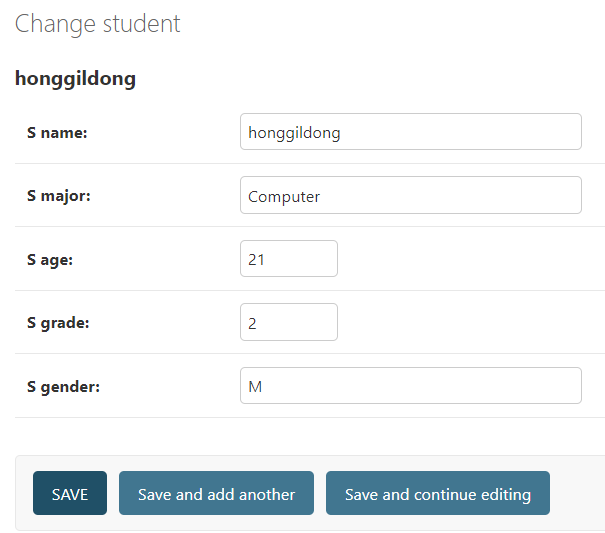Viewport: 605px width, 533px height.
Task: Place cursor on honggildong in name field
Action: coord(294,133)
